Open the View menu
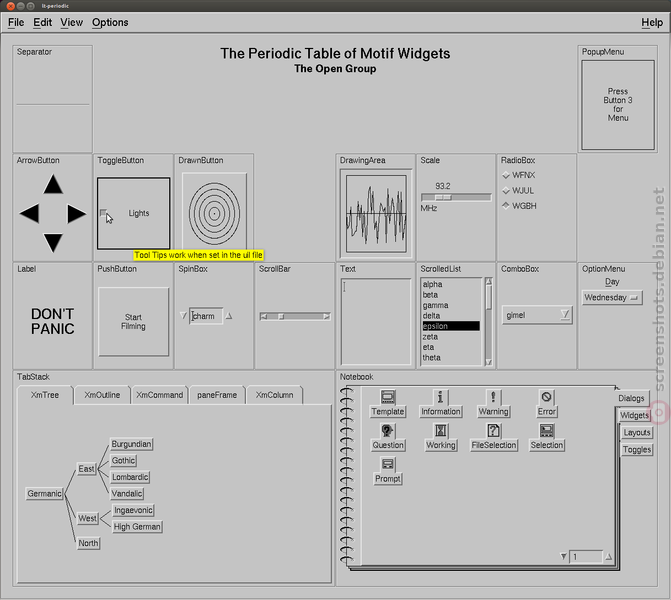 pyautogui.click(x=71, y=22)
